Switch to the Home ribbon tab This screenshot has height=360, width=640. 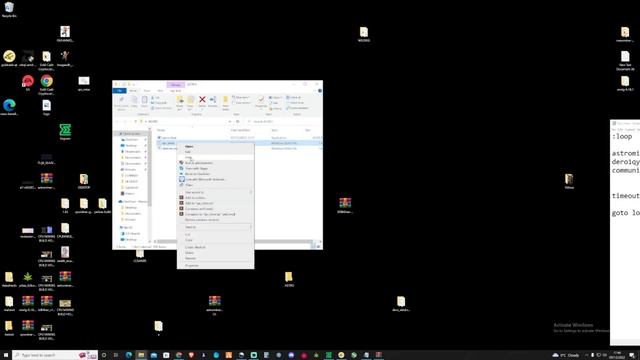pos(133,91)
